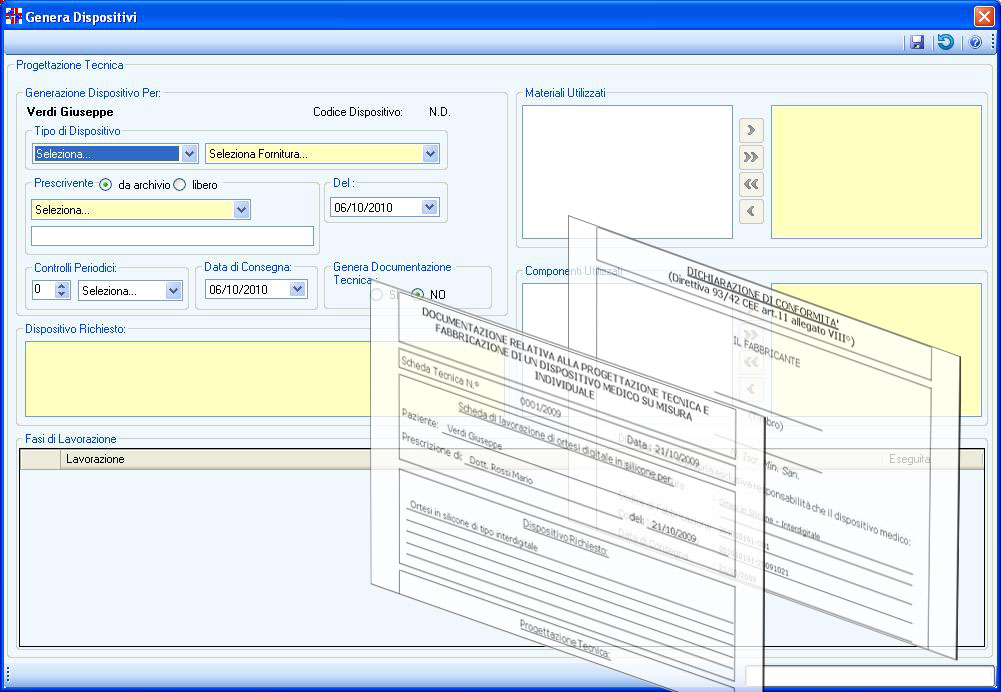Select the 'libero' prescrivente radio button
Viewport: 1001px width, 692px height.
[180, 185]
